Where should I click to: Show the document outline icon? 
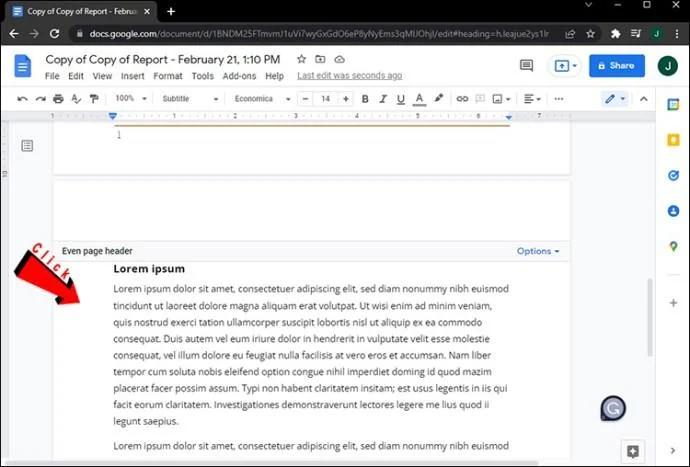(27, 146)
